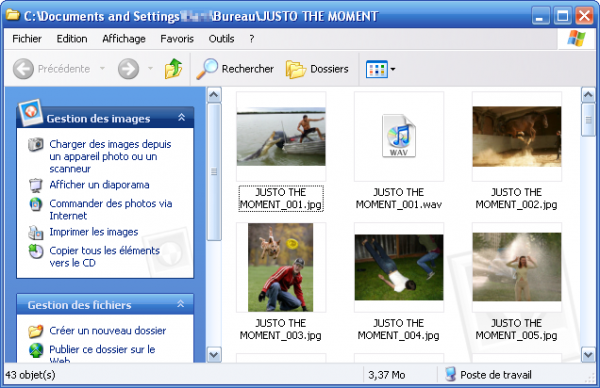The height and width of the screenshot is (388, 600).
Task: Click the JUSTO THE MOMENT_001.wav file name
Action: point(399,198)
